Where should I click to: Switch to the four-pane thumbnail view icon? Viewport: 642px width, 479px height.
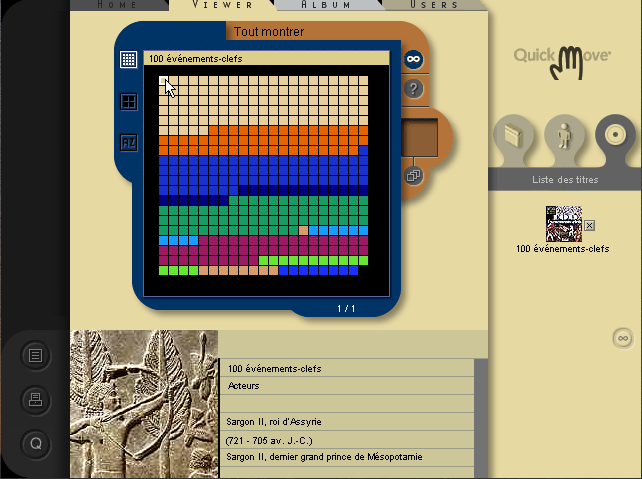(x=128, y=101)
